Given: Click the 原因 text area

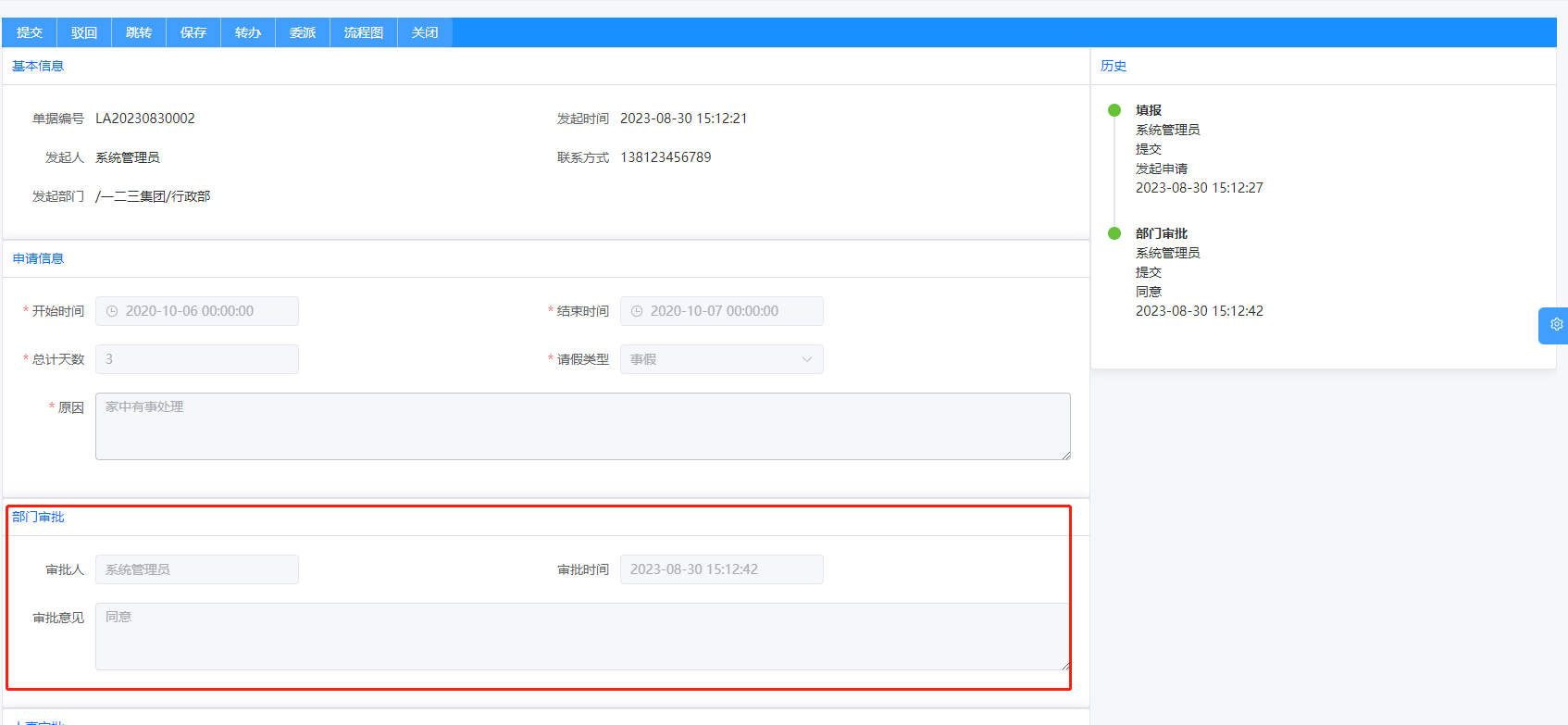Looking at the screenshot, I should pyautogui.click(x=583, y=426).
